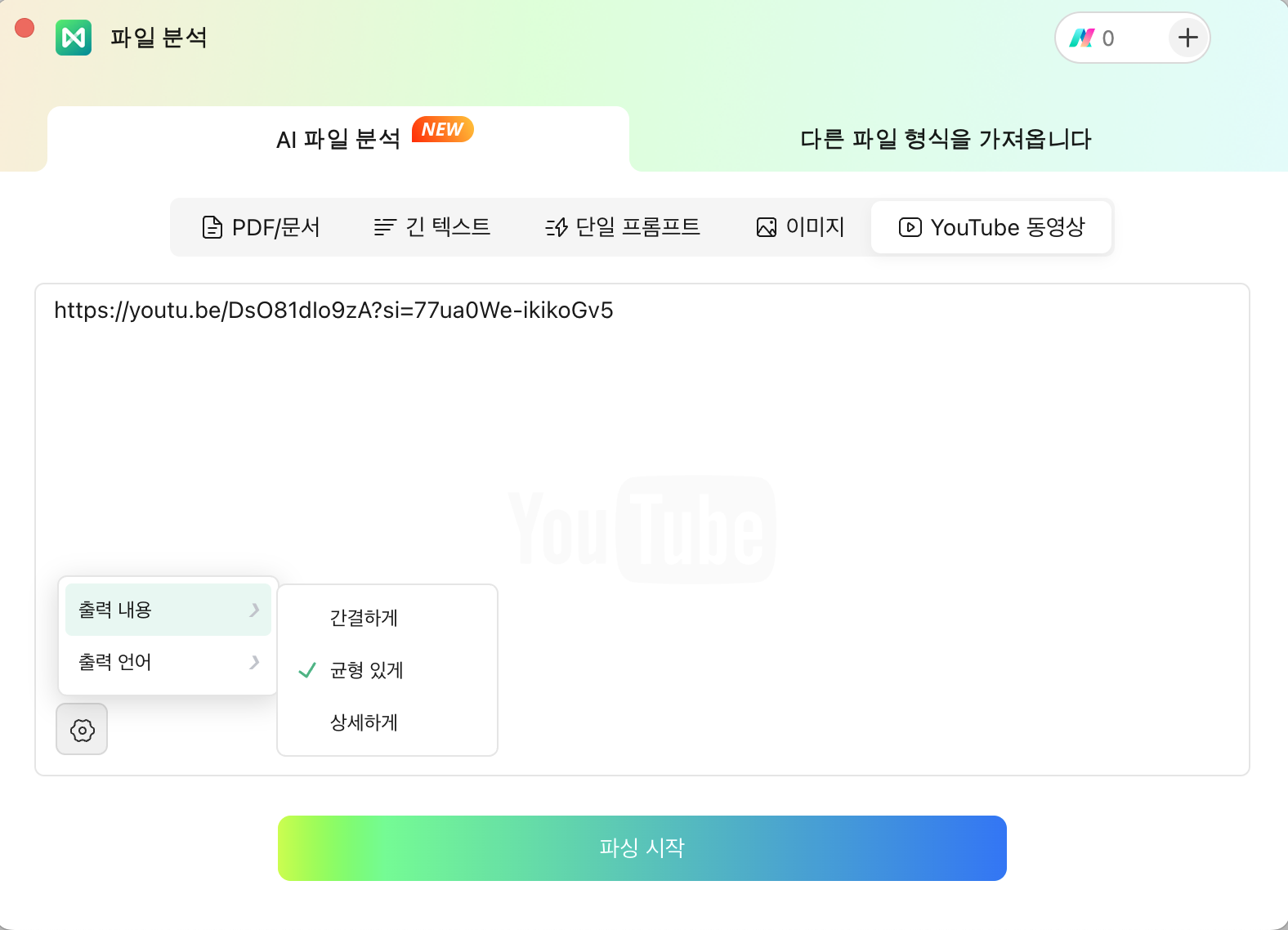Click the plus button to add credits

pyautogui.click(x=1188, y=38)
